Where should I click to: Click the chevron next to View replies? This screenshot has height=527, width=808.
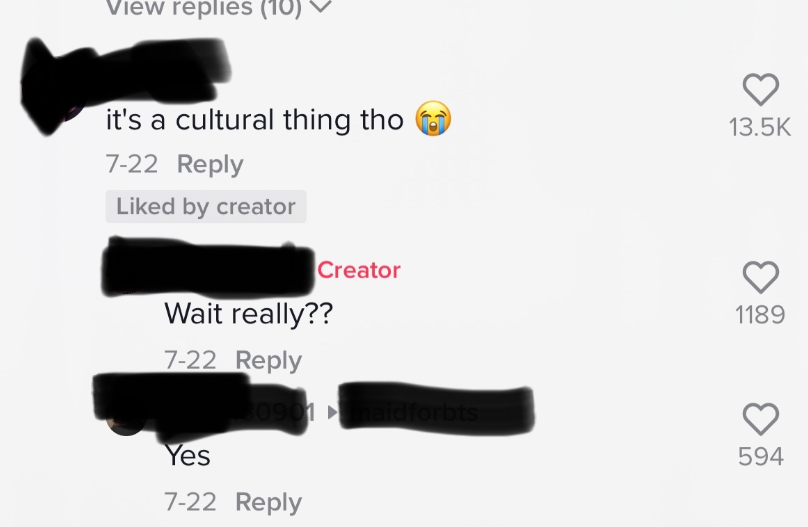coord(321,6)
